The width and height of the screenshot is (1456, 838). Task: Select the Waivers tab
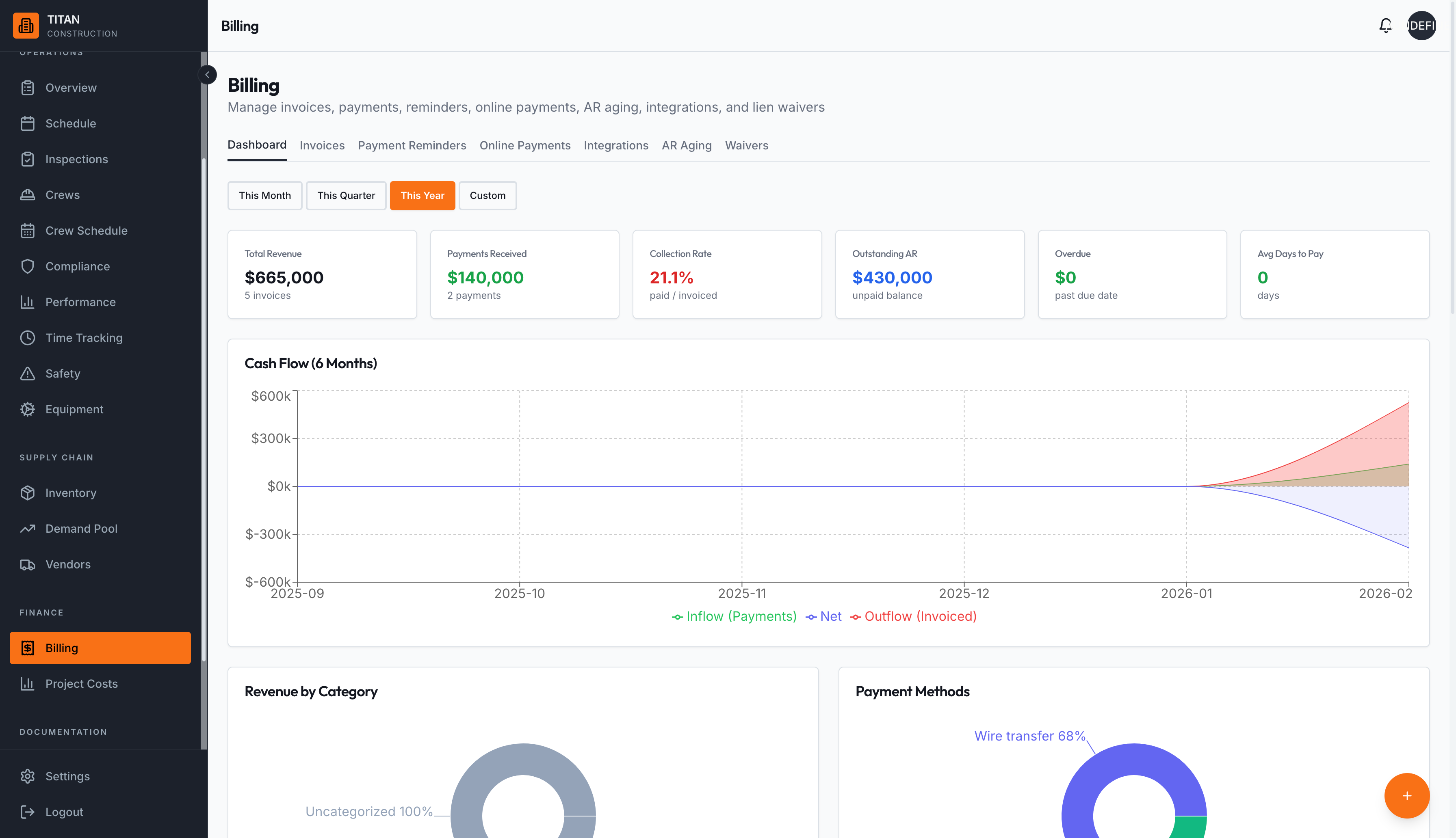tap(746, 146)
